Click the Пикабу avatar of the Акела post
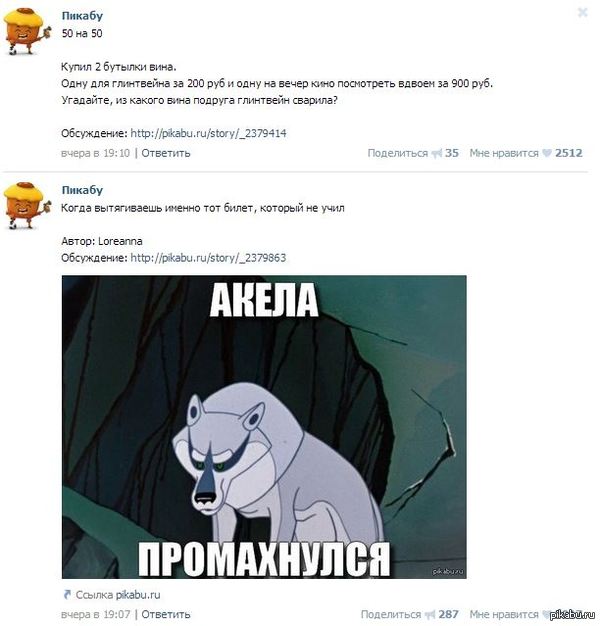This screenshot has height=626, width=600. pyautogui.click(x=27, y=205)
